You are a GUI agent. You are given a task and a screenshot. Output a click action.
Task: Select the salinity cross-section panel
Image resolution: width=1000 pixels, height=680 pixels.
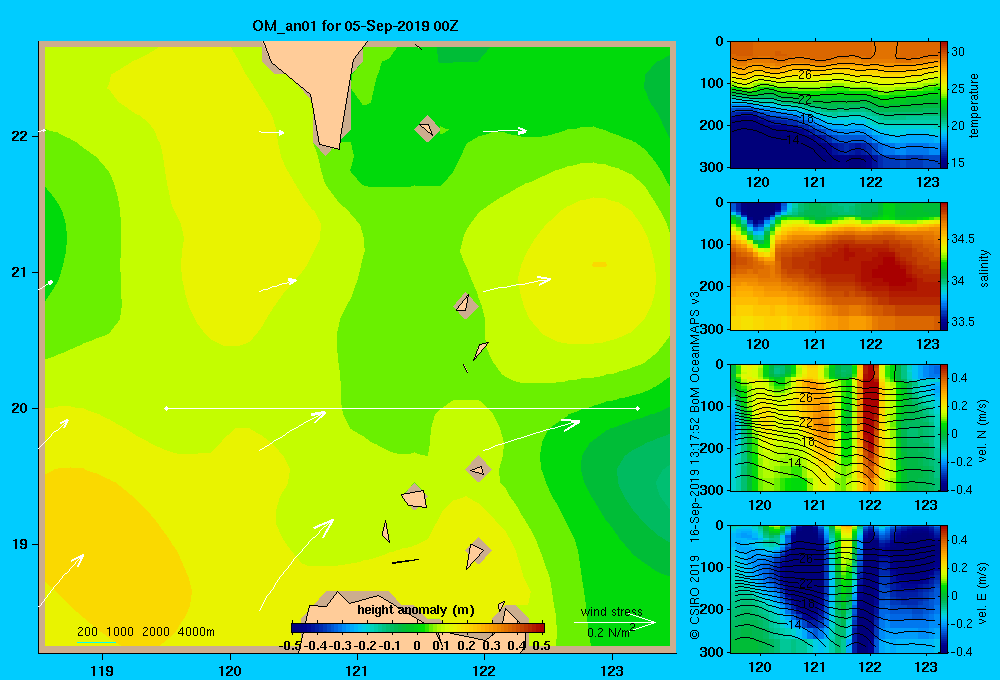pos(834,266)
